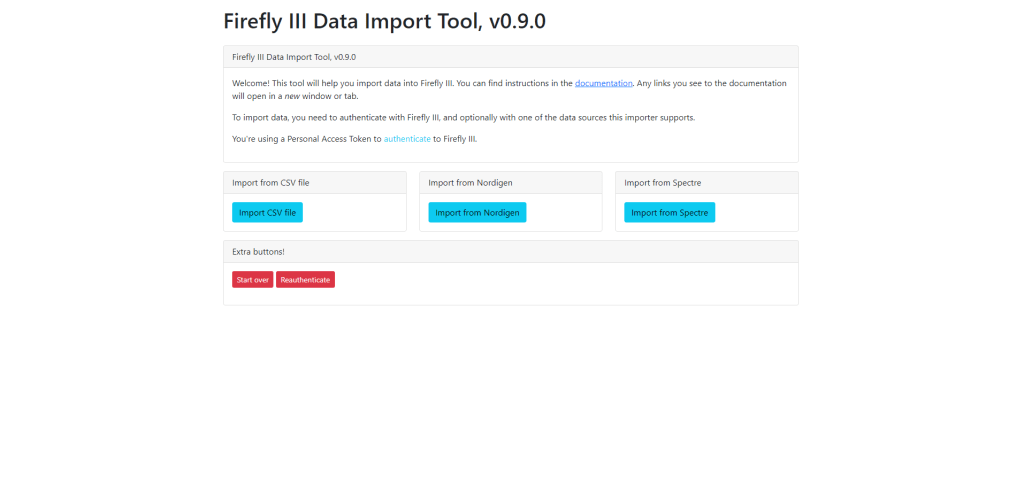The width and height of the screenshot is (1024, 499).
Task: Hit the red Start over button
Action: [x=252, y=280]
